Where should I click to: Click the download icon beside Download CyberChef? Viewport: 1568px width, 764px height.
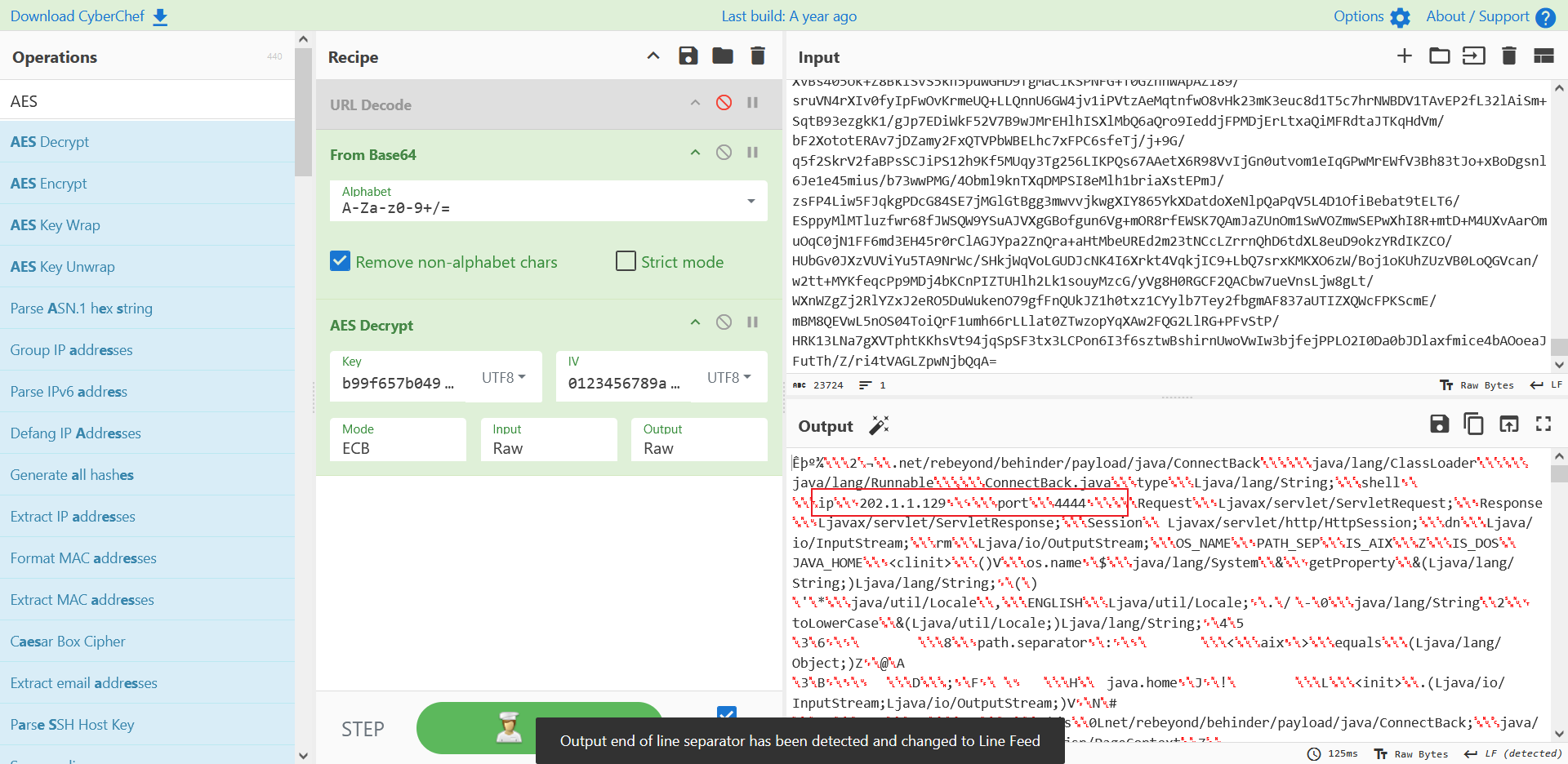160,17
